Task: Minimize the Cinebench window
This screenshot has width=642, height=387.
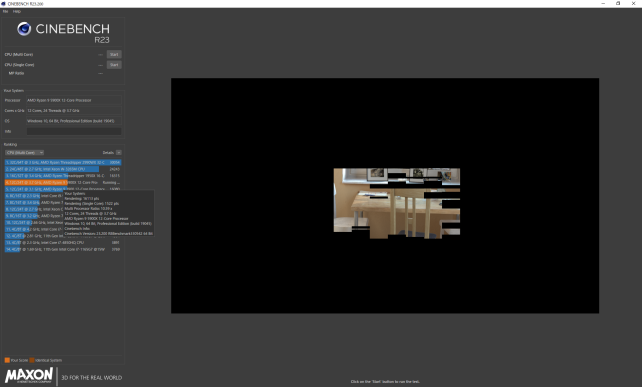Action: pos(603,3)
